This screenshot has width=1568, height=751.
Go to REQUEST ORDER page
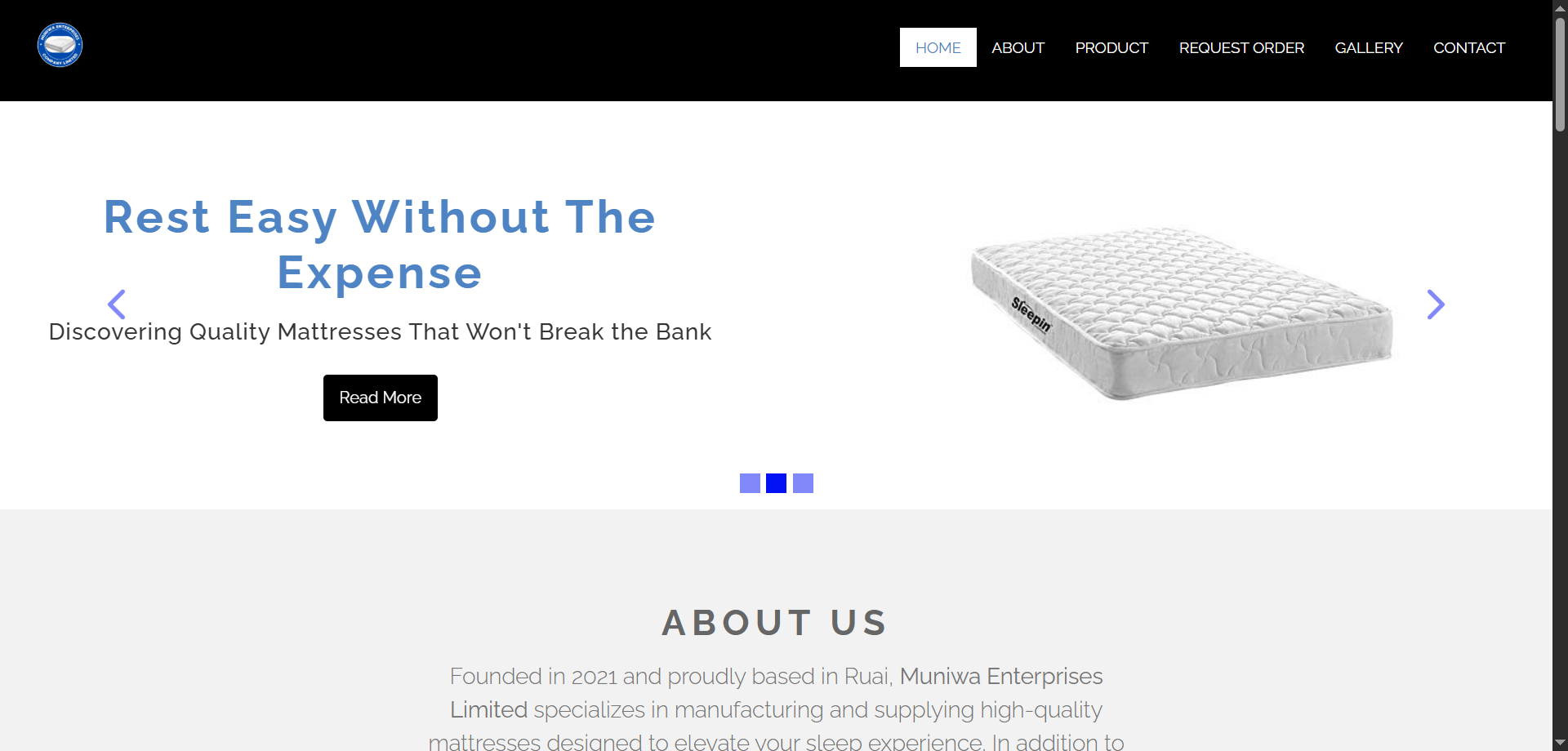pyautogui.click(x=1241, y=47)
